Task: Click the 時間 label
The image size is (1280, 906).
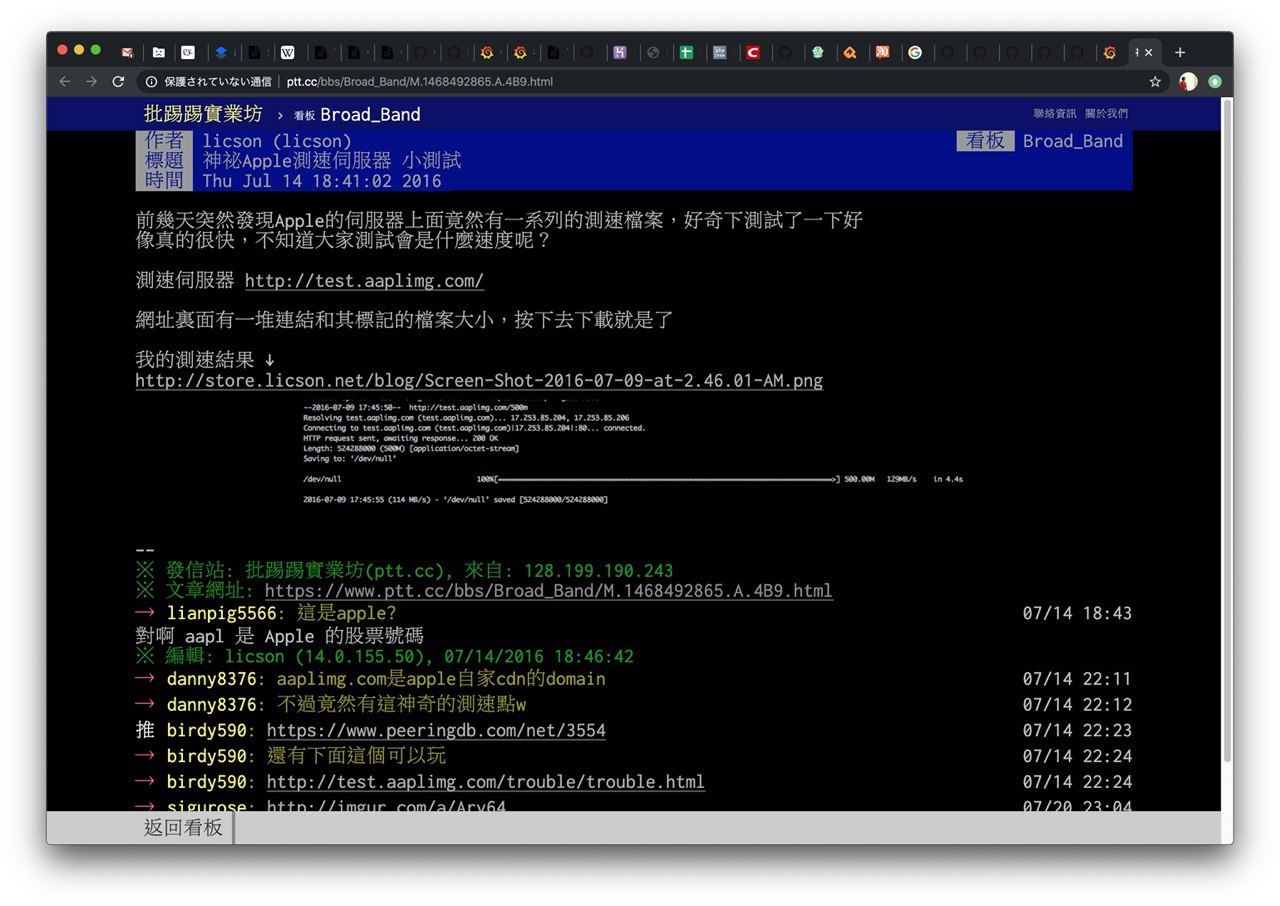Action: pyautogui.click(x=164, y=181)
